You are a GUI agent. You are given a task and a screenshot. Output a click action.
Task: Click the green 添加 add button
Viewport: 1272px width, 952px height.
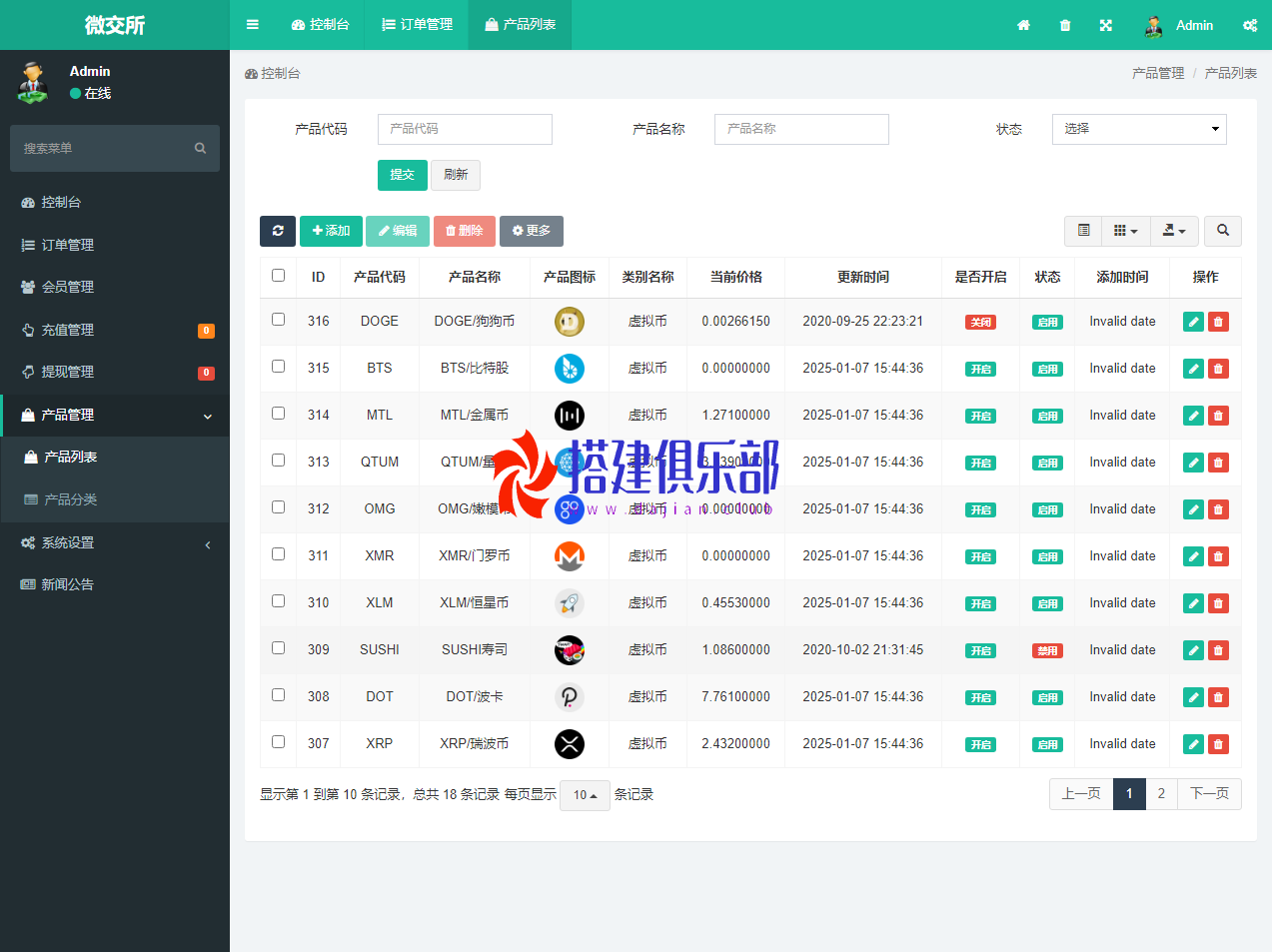331,231
